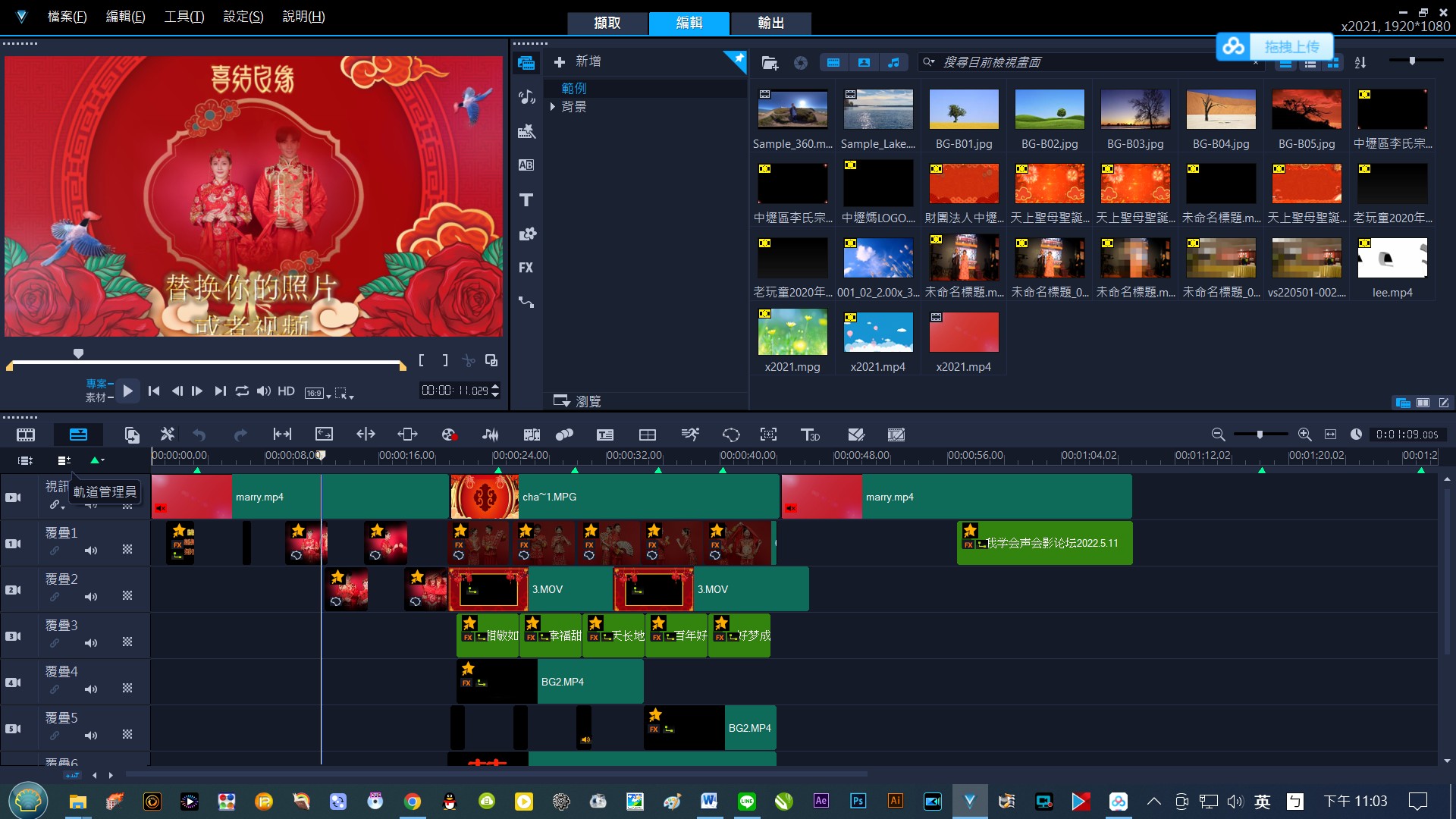Viewport: 1456px width, 819px height.
Task: Click the Auto Music icon in timeline toolbar
Action: point(532,435)
